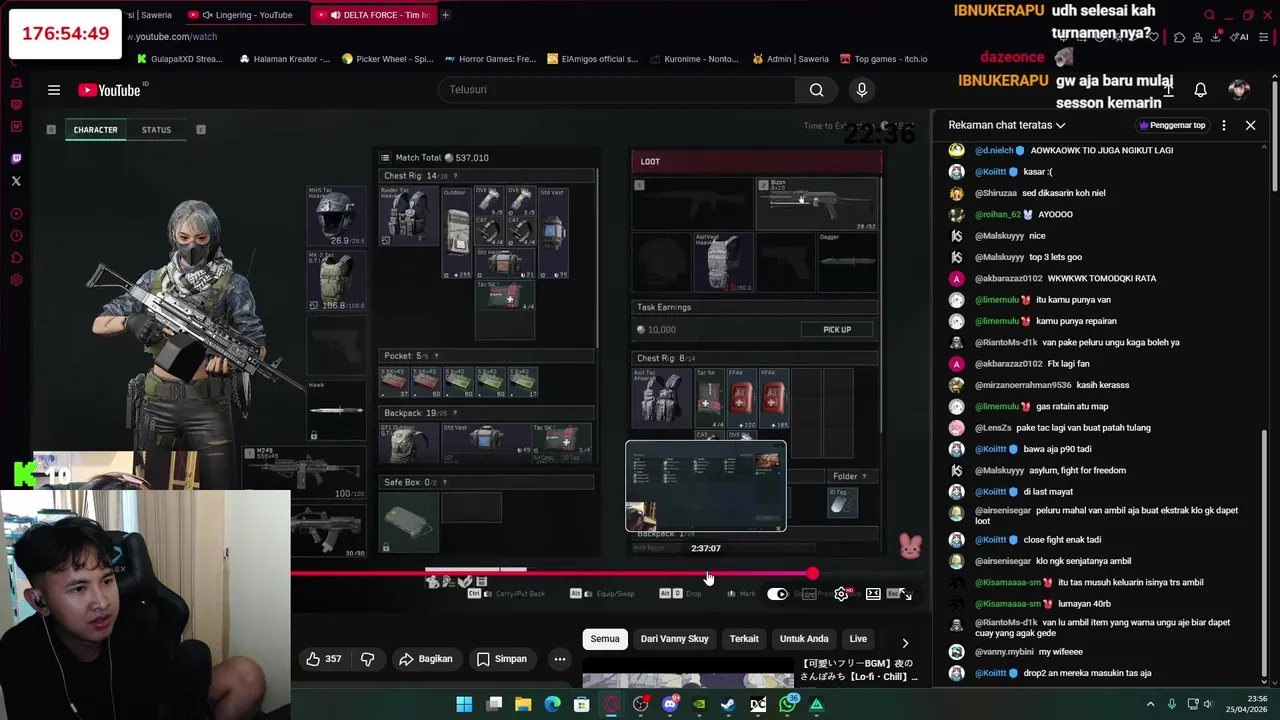This screenshot has width=1280, height=720.
Task: Close the live chat replay panel
Action: click(x=1250, y=125)
